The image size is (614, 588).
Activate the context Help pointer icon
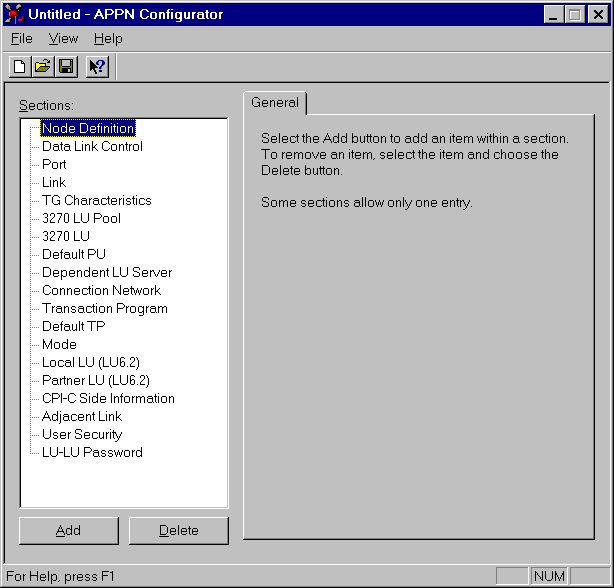pos(97,67)
